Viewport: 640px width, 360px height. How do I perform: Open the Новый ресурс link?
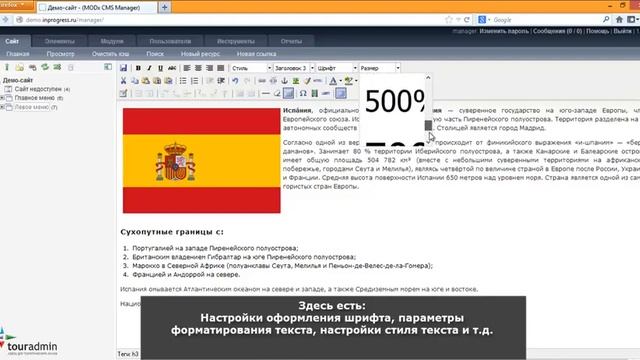pos(200,54)
